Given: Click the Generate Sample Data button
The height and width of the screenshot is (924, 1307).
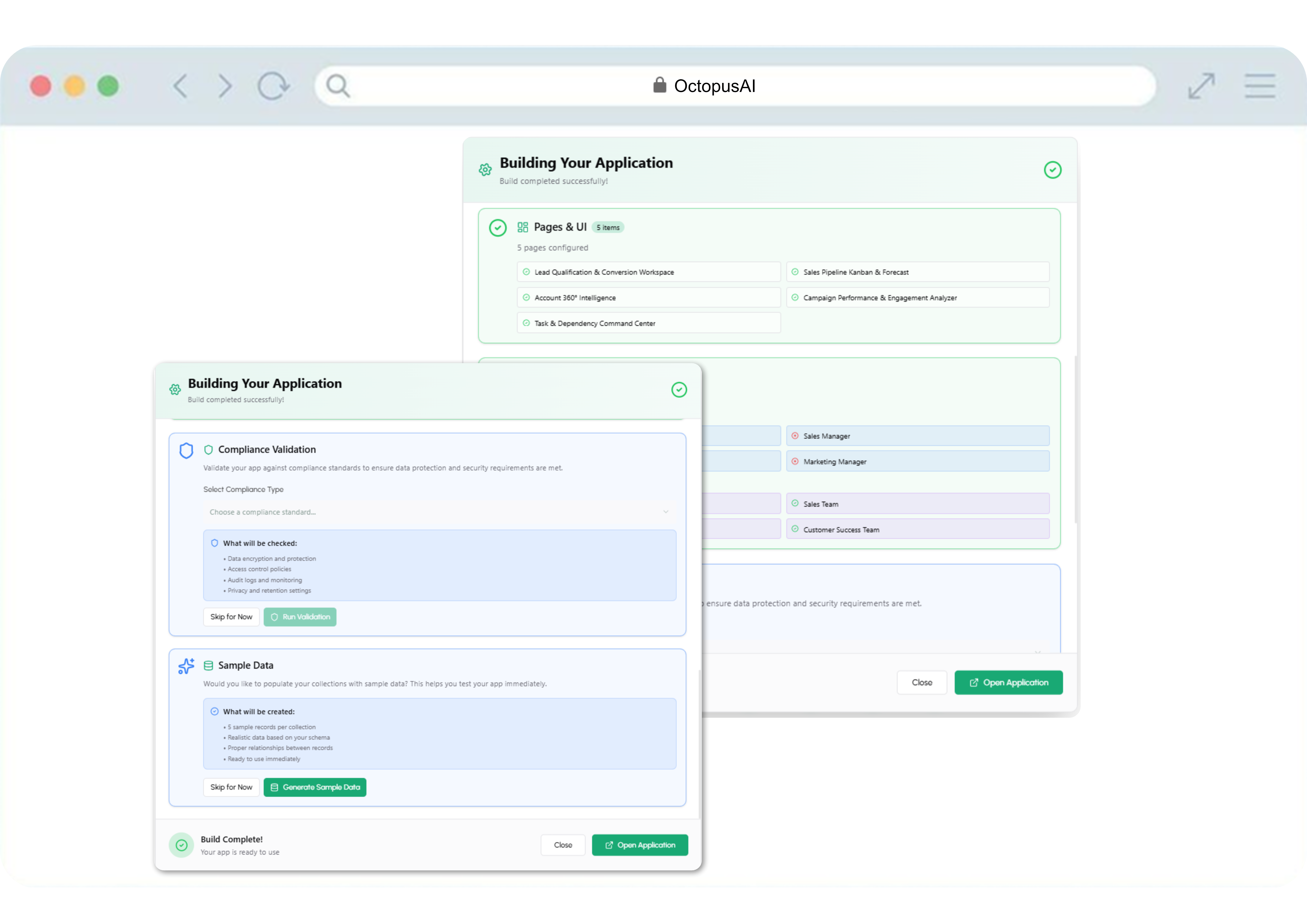Looking at the screenshot, I should coord(315,787).
